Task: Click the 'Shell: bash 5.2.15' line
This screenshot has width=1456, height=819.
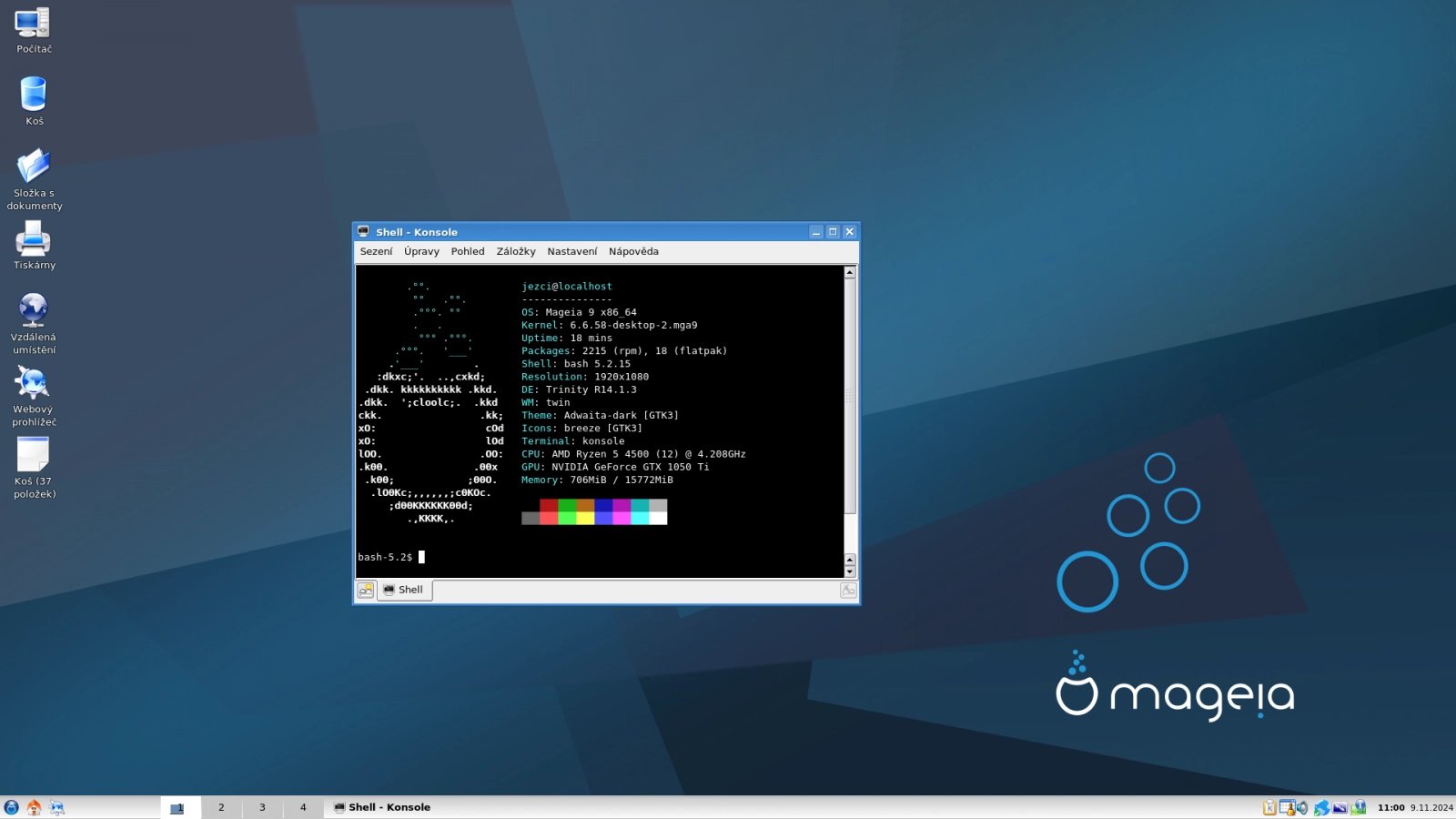Action: pos(576,364)
